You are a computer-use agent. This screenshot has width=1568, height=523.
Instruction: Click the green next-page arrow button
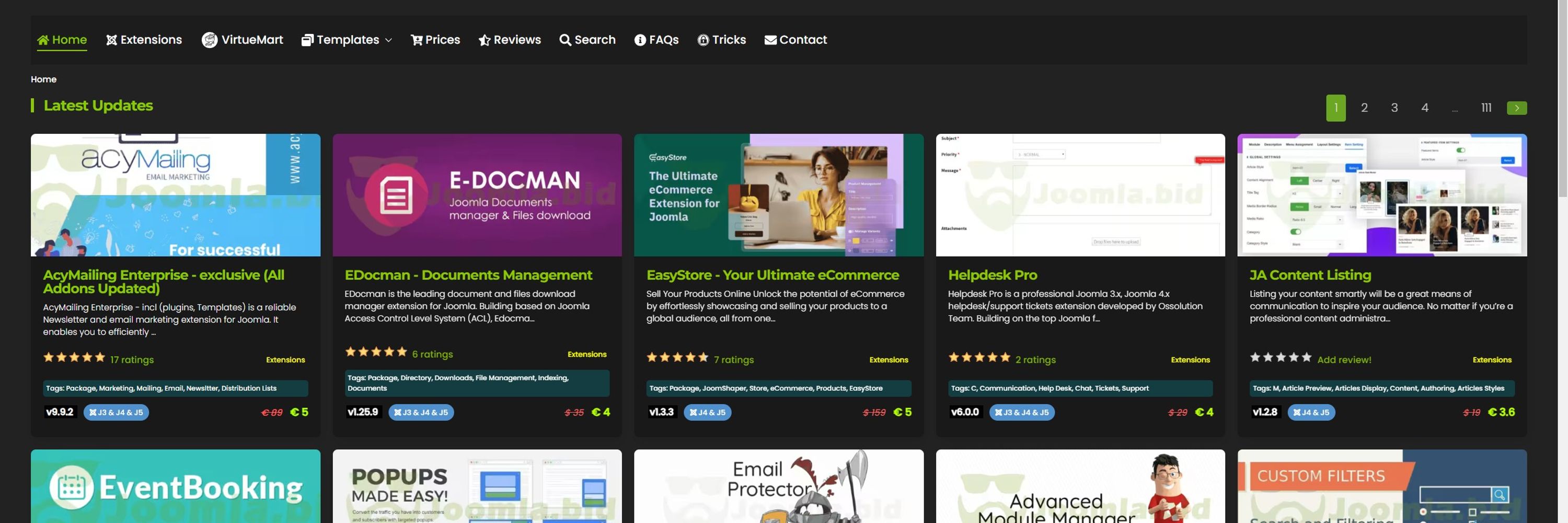click(x=1517, y=108)
